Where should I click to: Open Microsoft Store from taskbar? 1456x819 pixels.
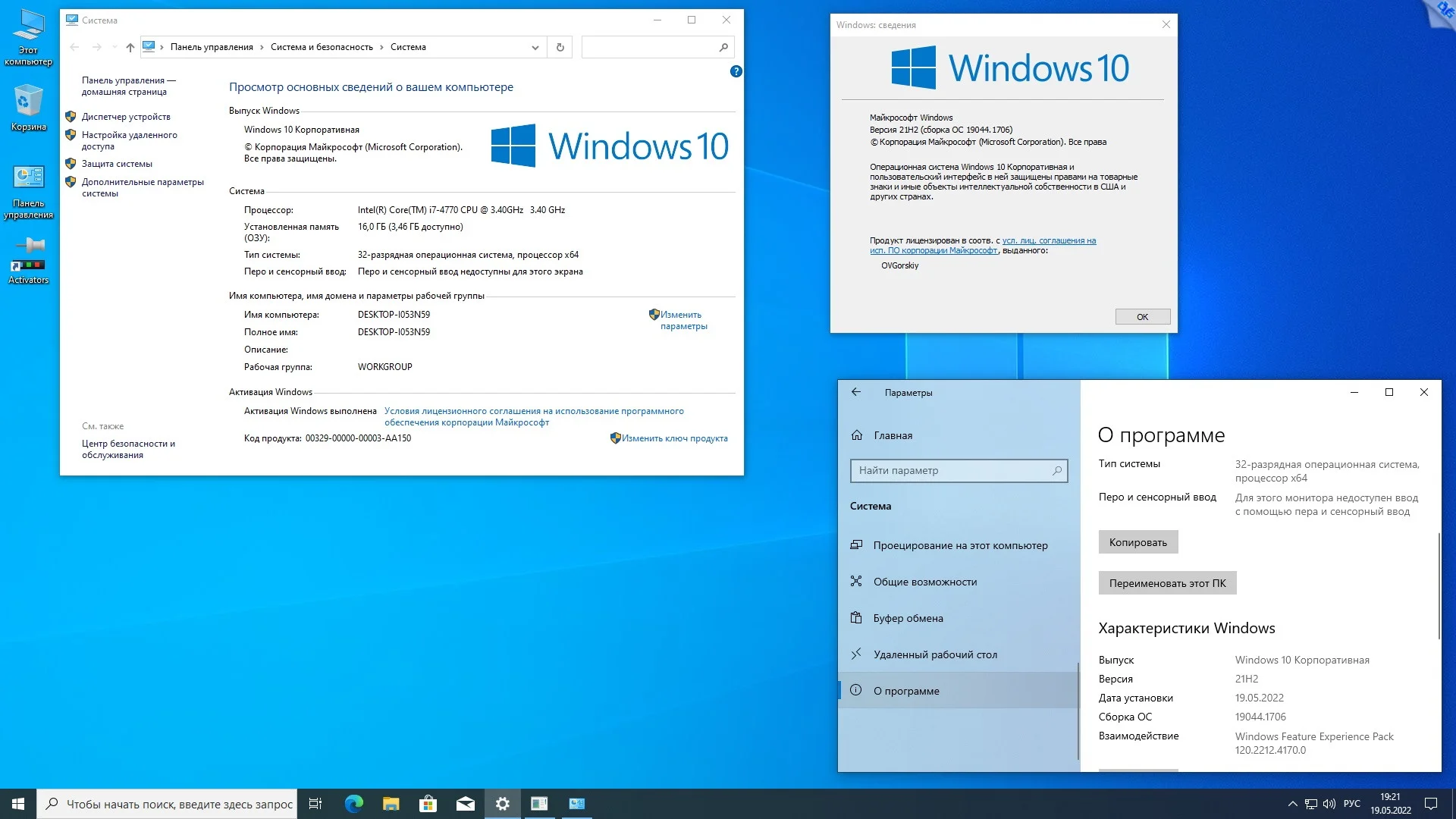click(428, 804)
